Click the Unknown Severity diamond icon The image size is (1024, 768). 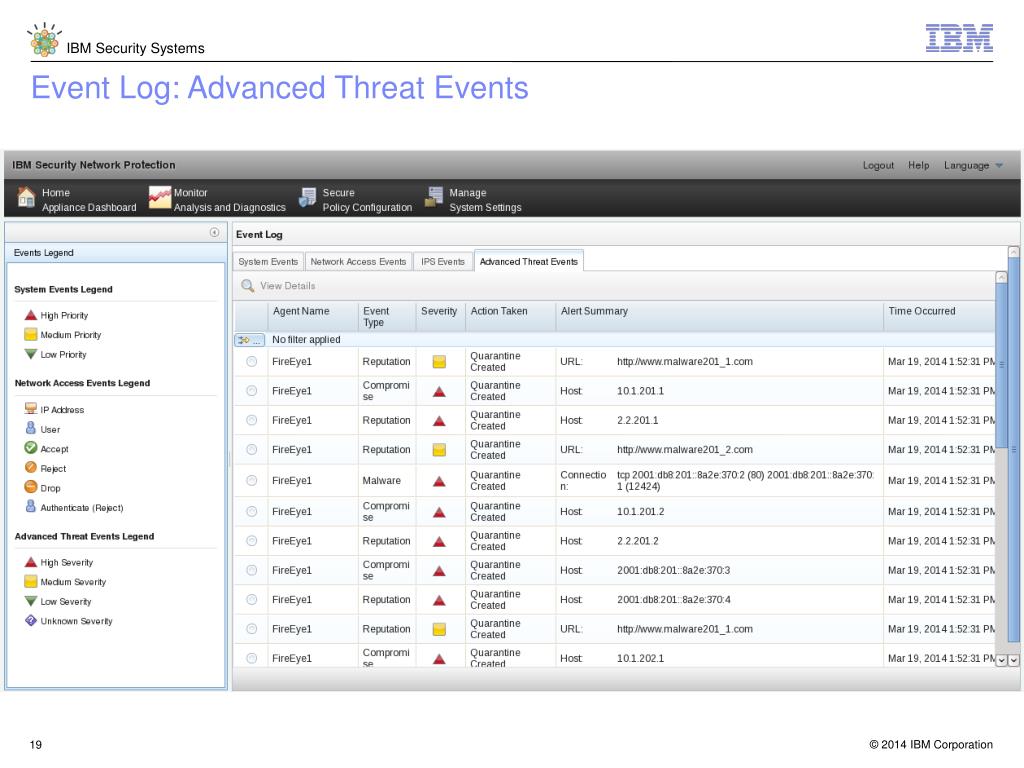coord(31,620)
